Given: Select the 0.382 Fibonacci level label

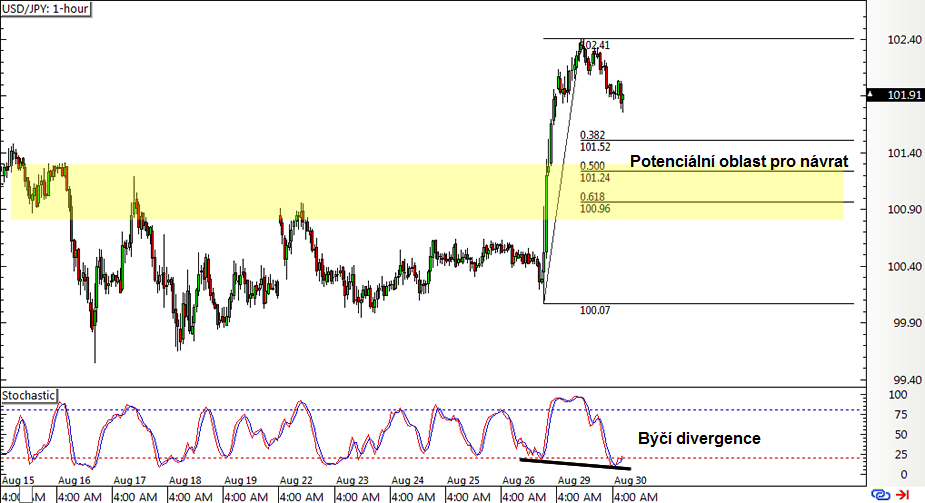Looking at the screenshot, I should coord(592,135).
